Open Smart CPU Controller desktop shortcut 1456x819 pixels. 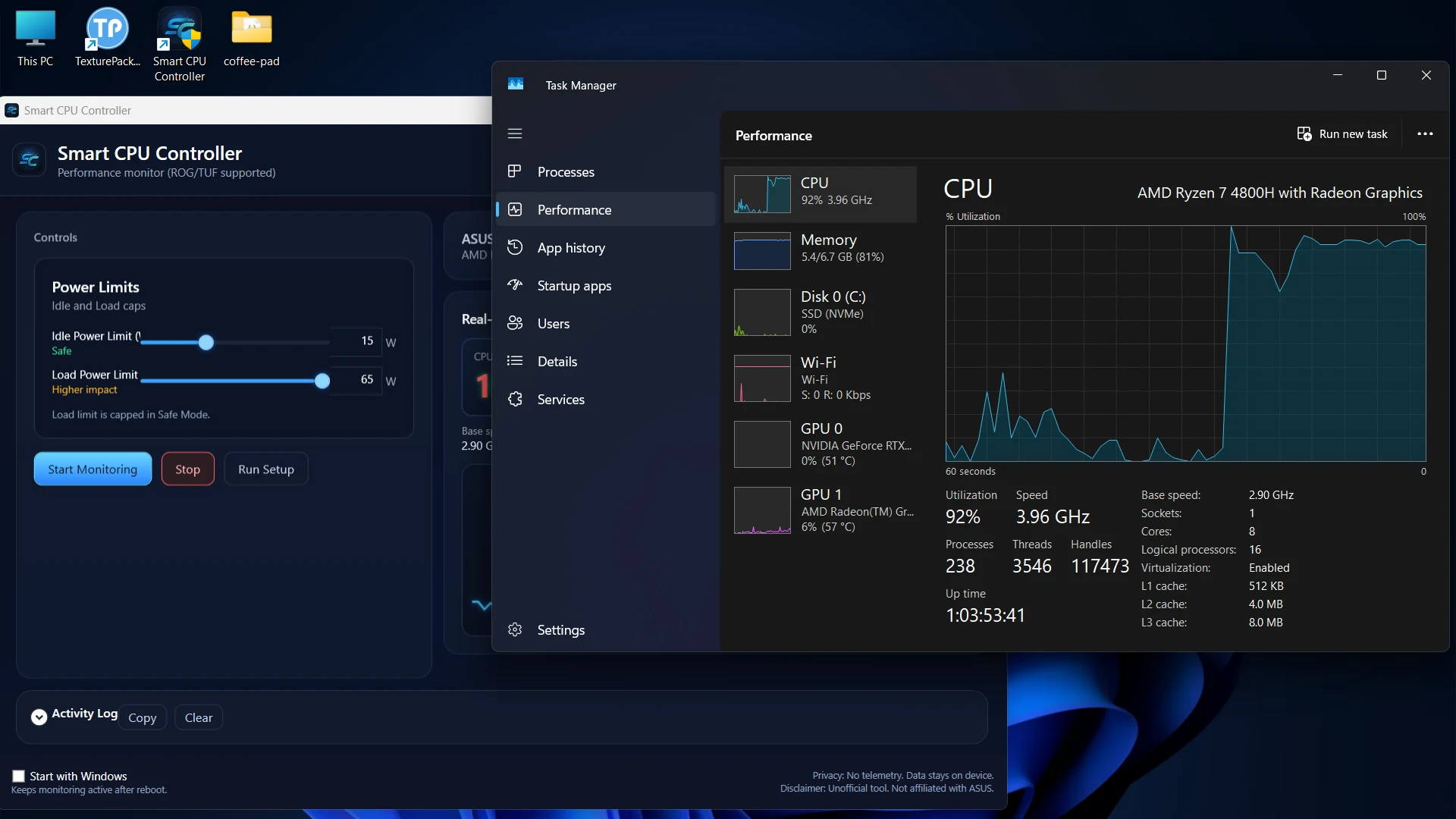(x=180, y=45)
